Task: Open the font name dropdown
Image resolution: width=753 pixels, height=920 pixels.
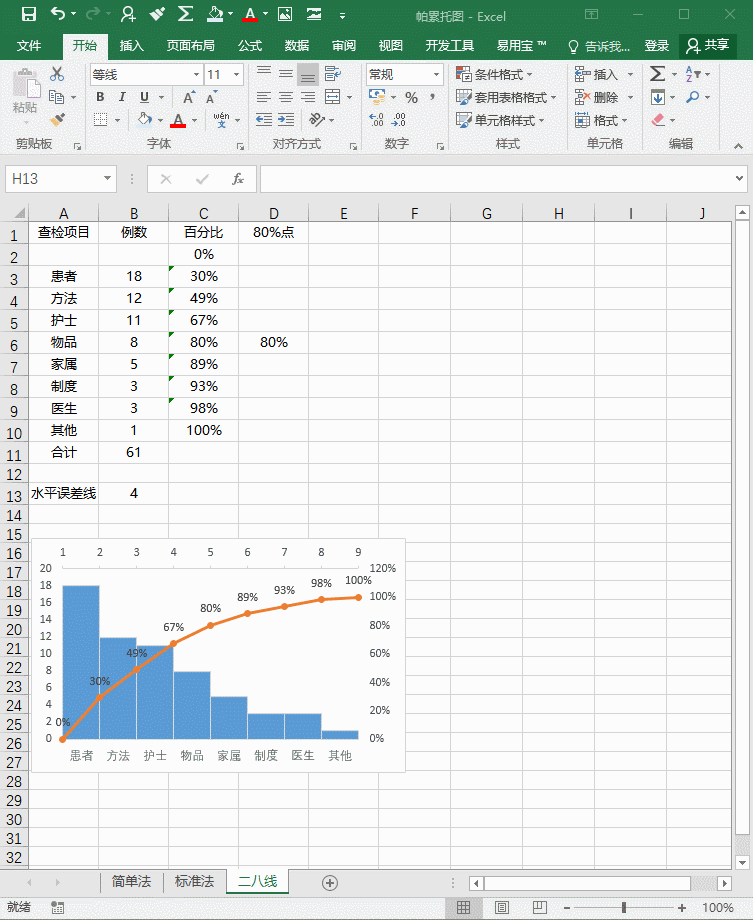Action: pos(196,75)
